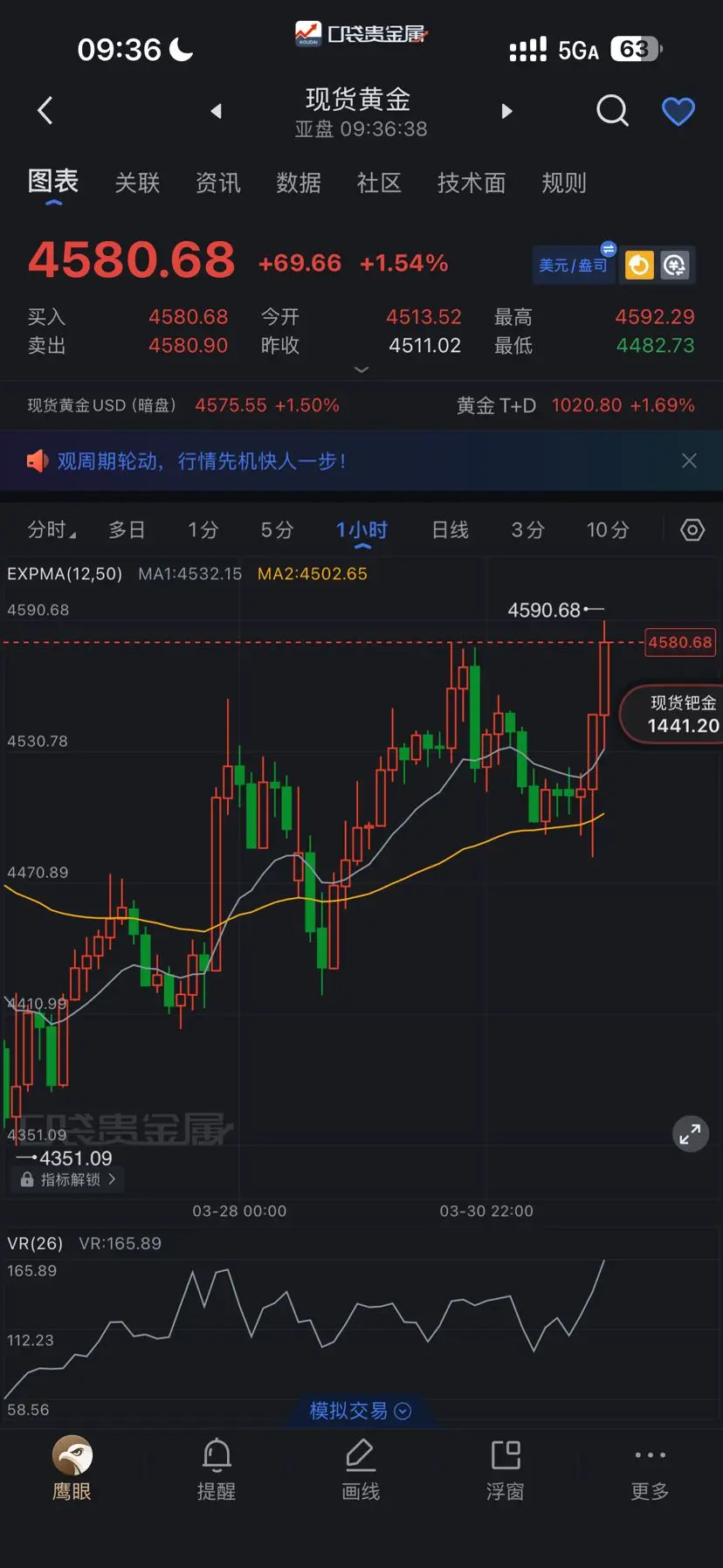The image size is (723, 1568).
Task: Select the 3分 chart period
Action: (527, 529)
